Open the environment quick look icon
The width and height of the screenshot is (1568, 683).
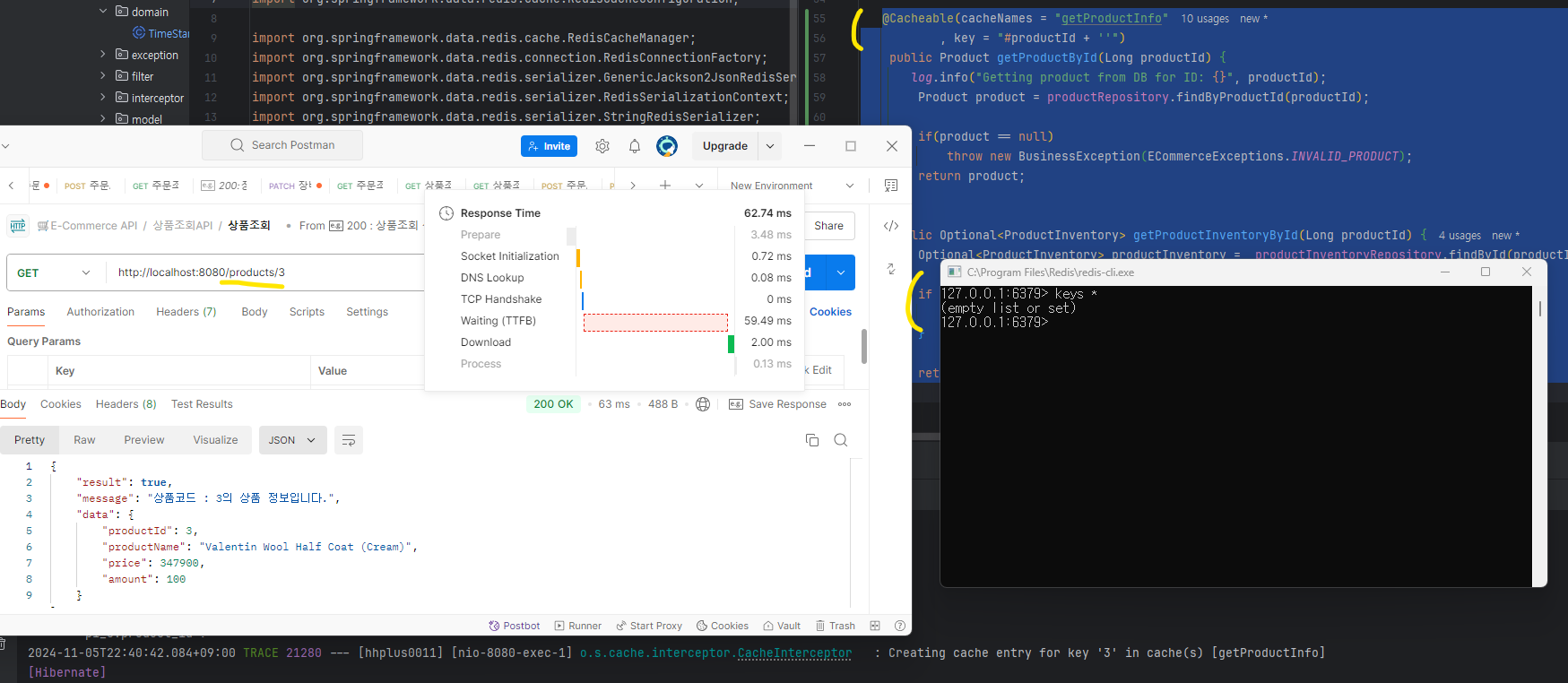(x=891, y=186)
